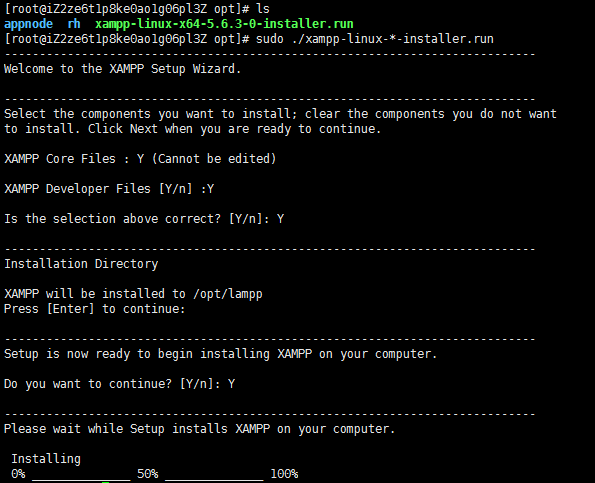Click the 100% progress bar marker
This screenshot has height=483, width=595.
284,474
